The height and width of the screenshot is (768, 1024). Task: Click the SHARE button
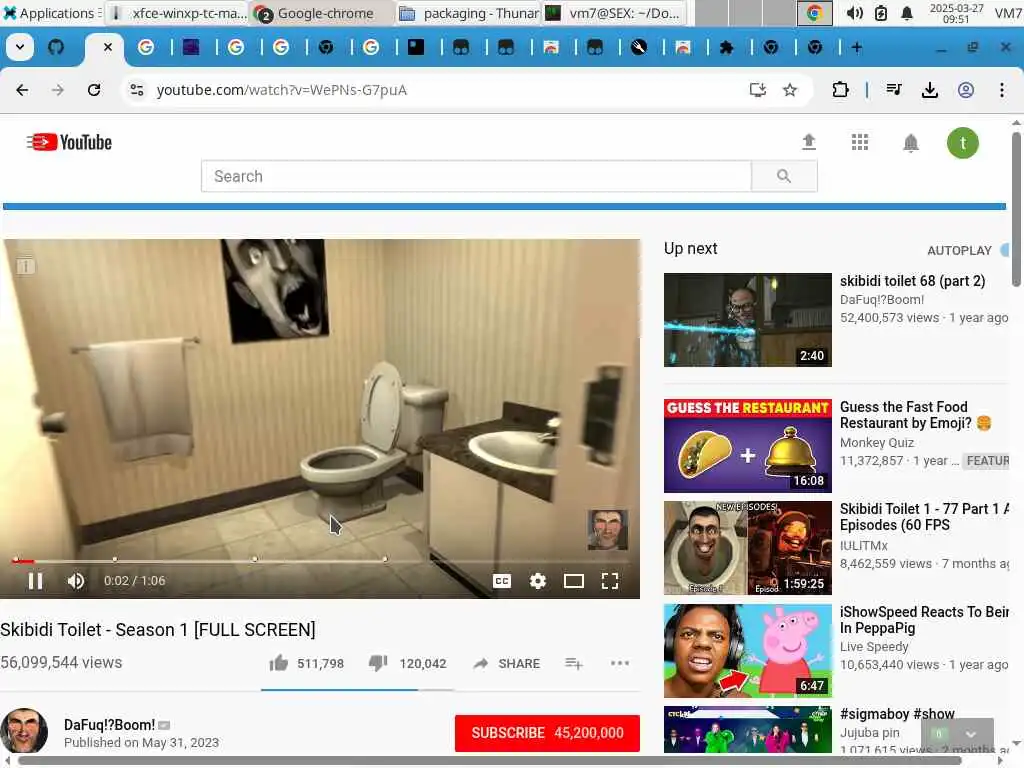[506, 664]
